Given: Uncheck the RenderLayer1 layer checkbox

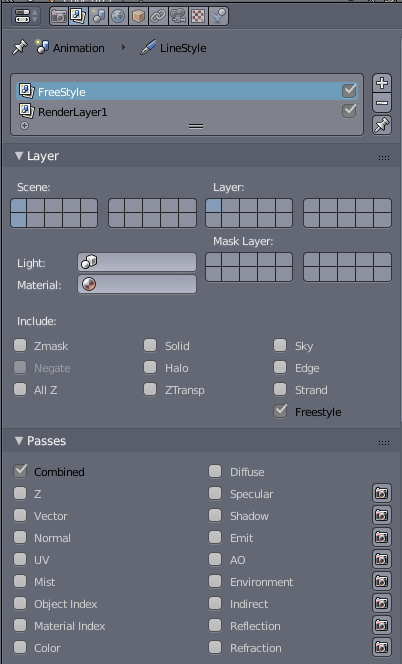Looking at the screenshot, I should [x=349, y=111].
